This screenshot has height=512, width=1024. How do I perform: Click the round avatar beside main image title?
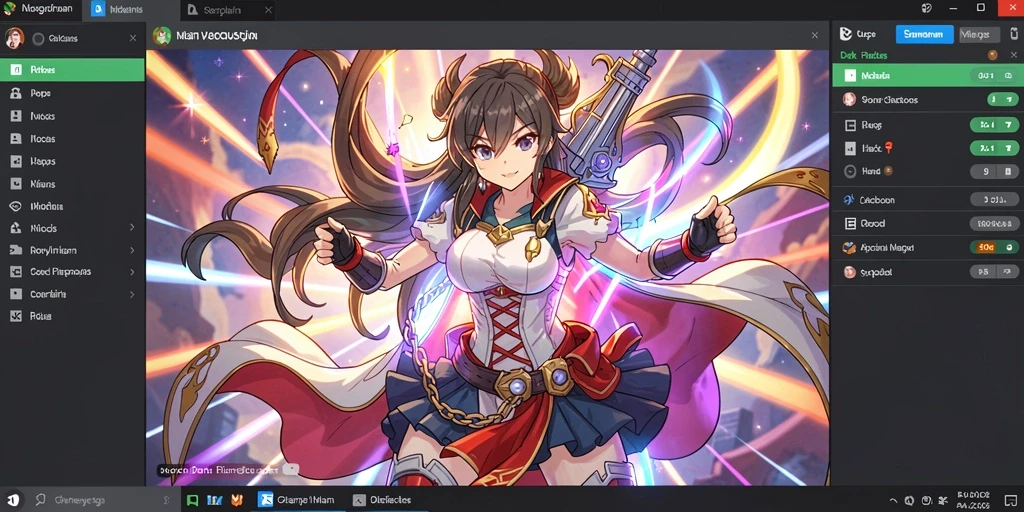pyautogui.click(x=161, y=36)
